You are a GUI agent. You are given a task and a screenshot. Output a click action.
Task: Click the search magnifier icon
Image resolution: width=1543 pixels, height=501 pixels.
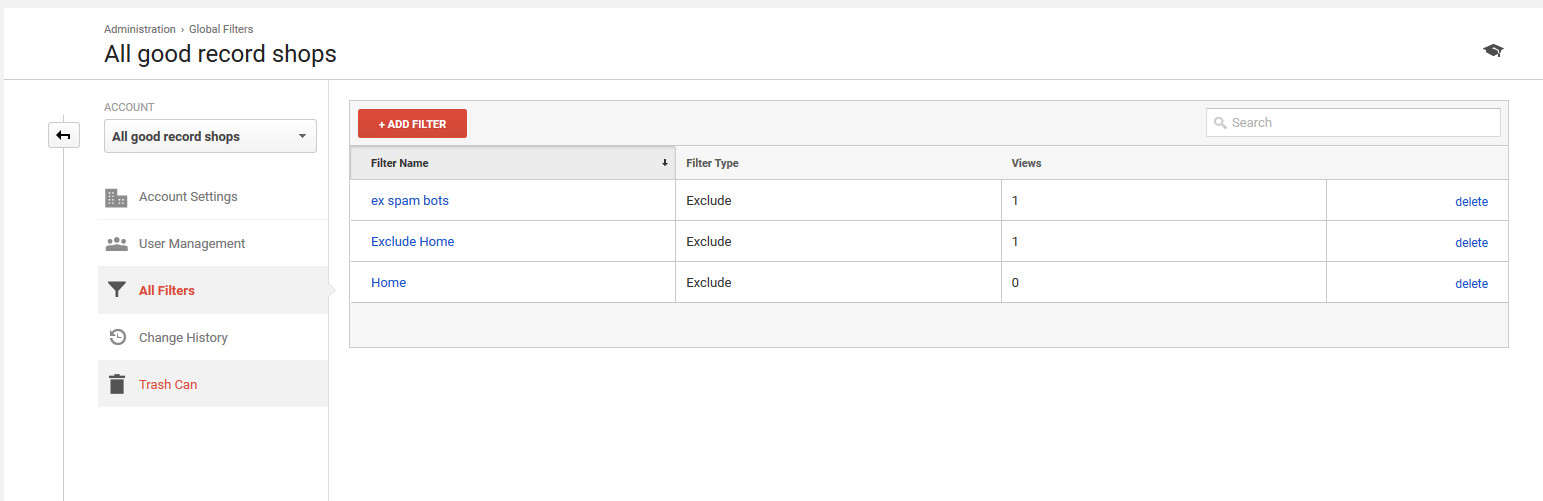pos(1220,123)
